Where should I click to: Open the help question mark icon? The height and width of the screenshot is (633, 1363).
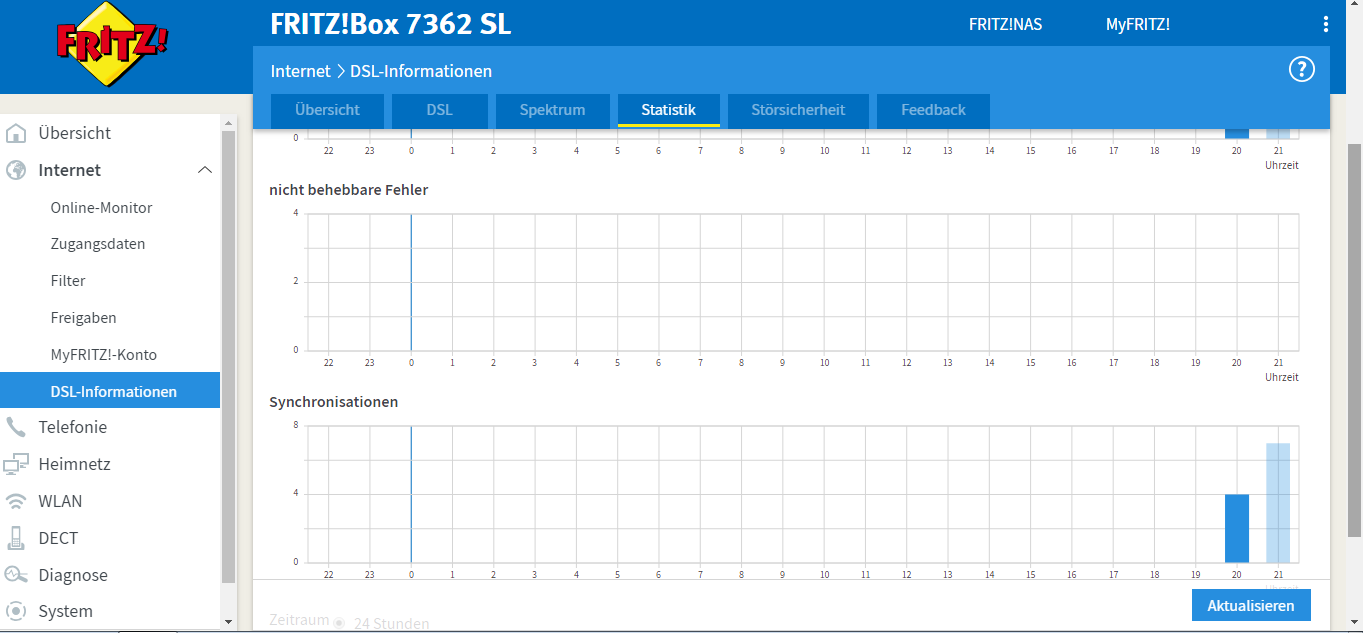1301,69
